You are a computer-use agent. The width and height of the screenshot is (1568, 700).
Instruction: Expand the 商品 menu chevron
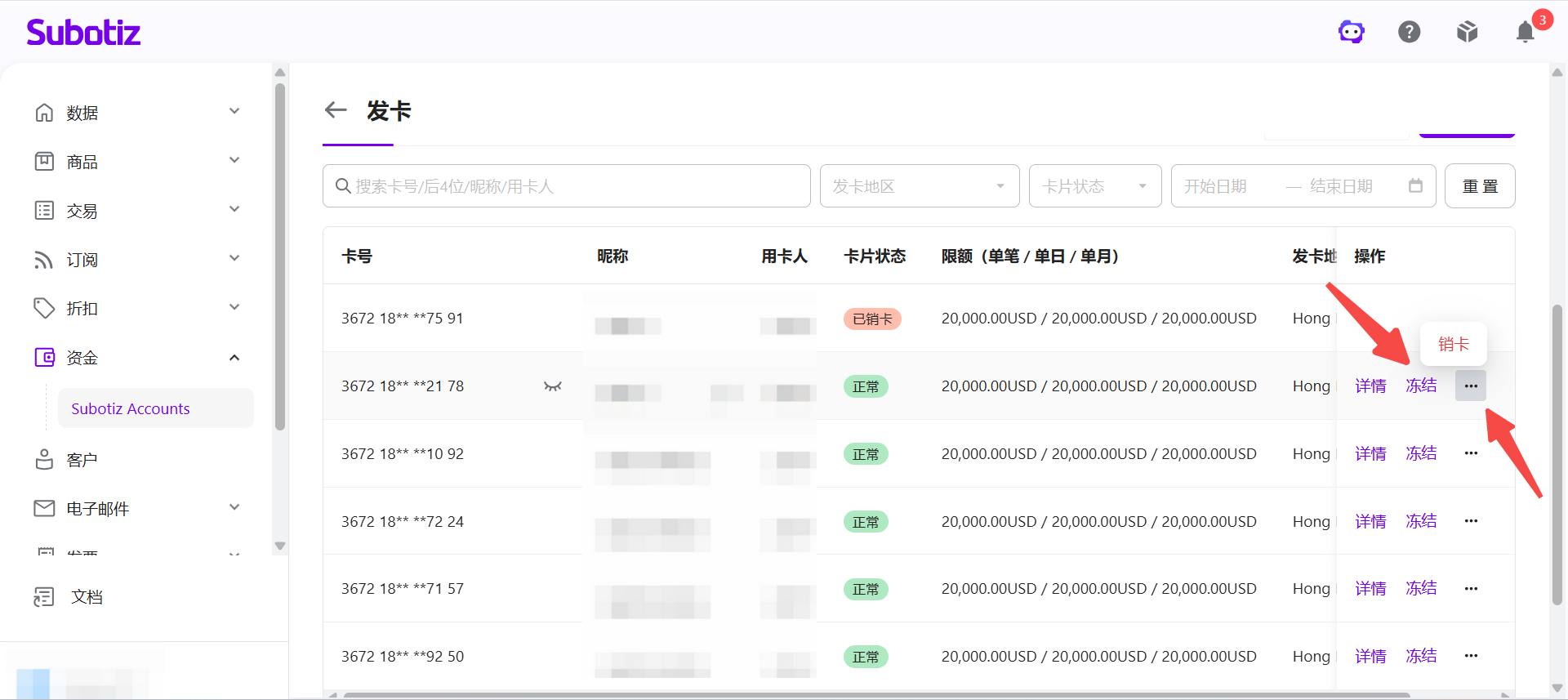(234, 161)
